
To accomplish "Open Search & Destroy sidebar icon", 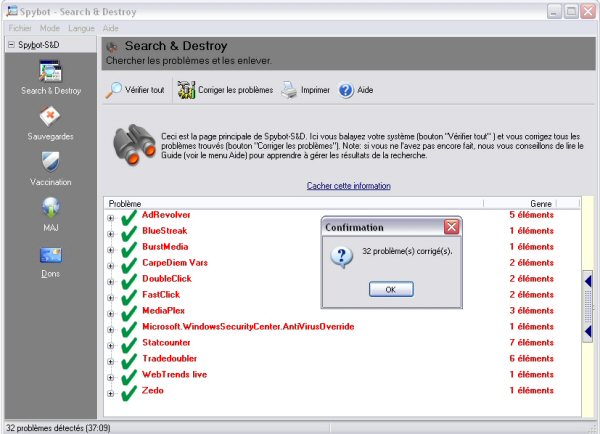I will 50,71.
